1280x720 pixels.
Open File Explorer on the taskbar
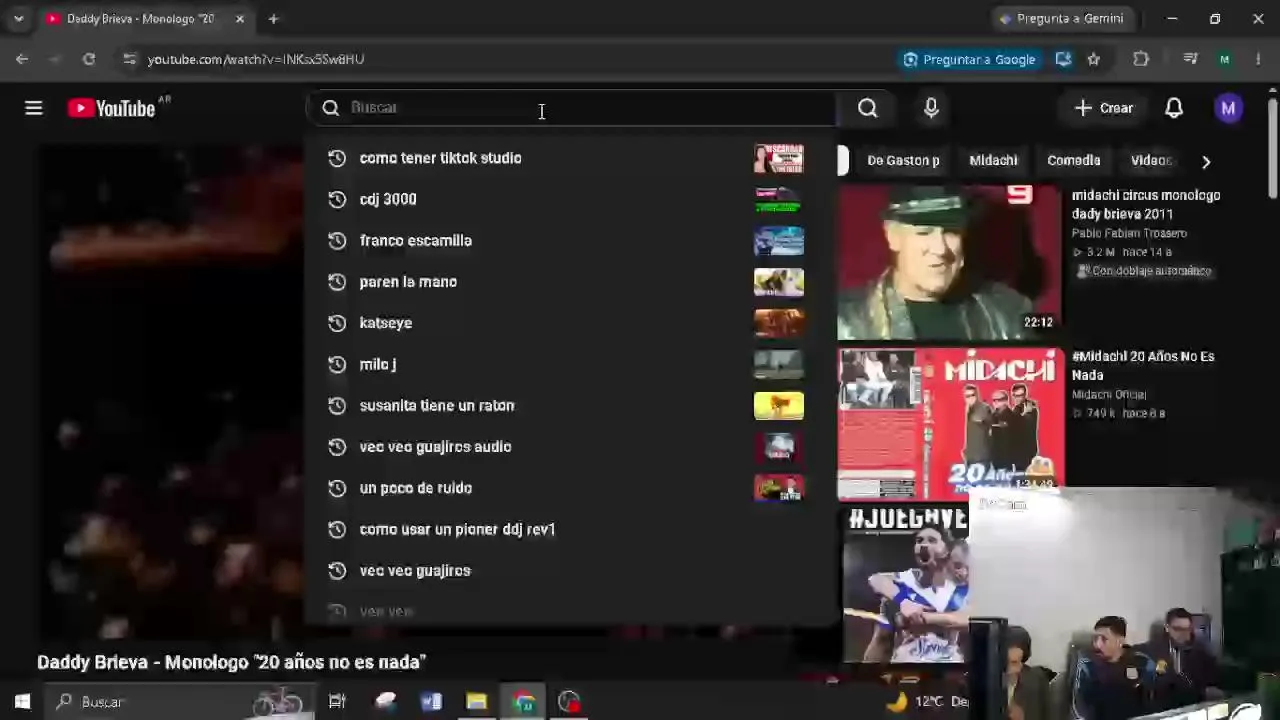(x=476, y=702)
